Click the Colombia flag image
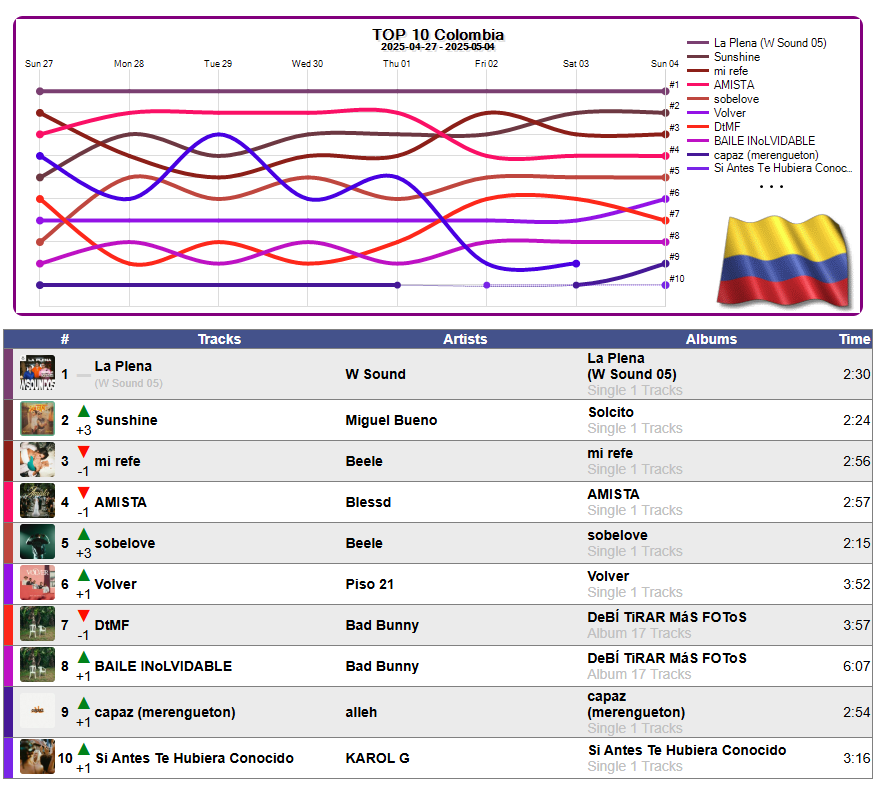This screenshot has height=787, width=880. pos(784,260)
